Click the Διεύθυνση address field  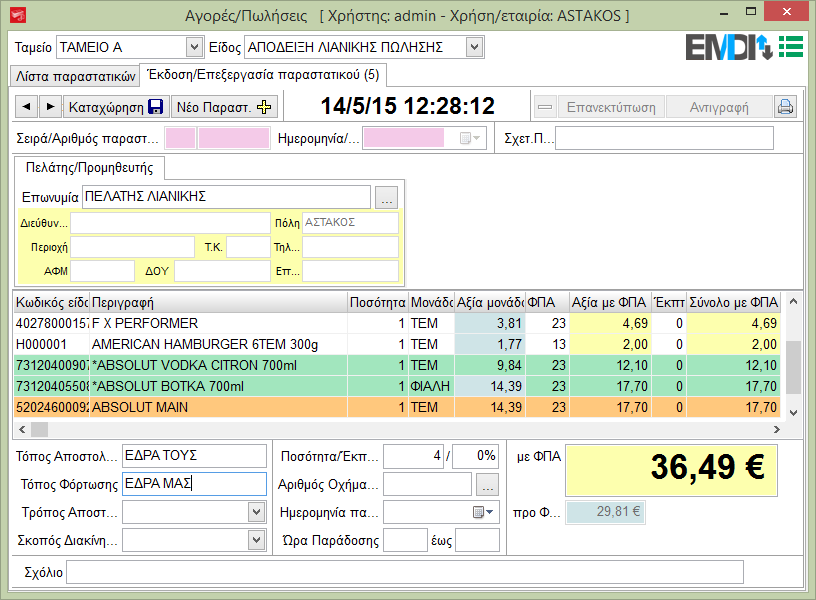coord(170,223)
